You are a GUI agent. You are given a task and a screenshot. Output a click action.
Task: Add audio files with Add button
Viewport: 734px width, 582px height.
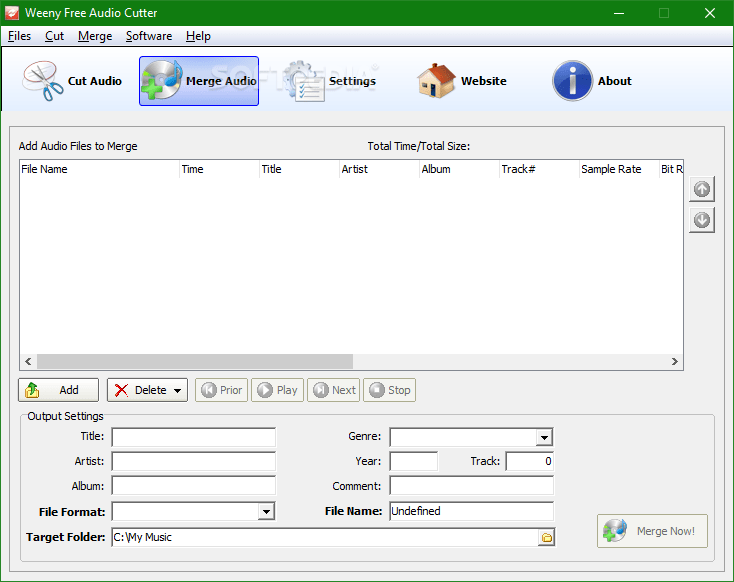click(x=59, y=390)
